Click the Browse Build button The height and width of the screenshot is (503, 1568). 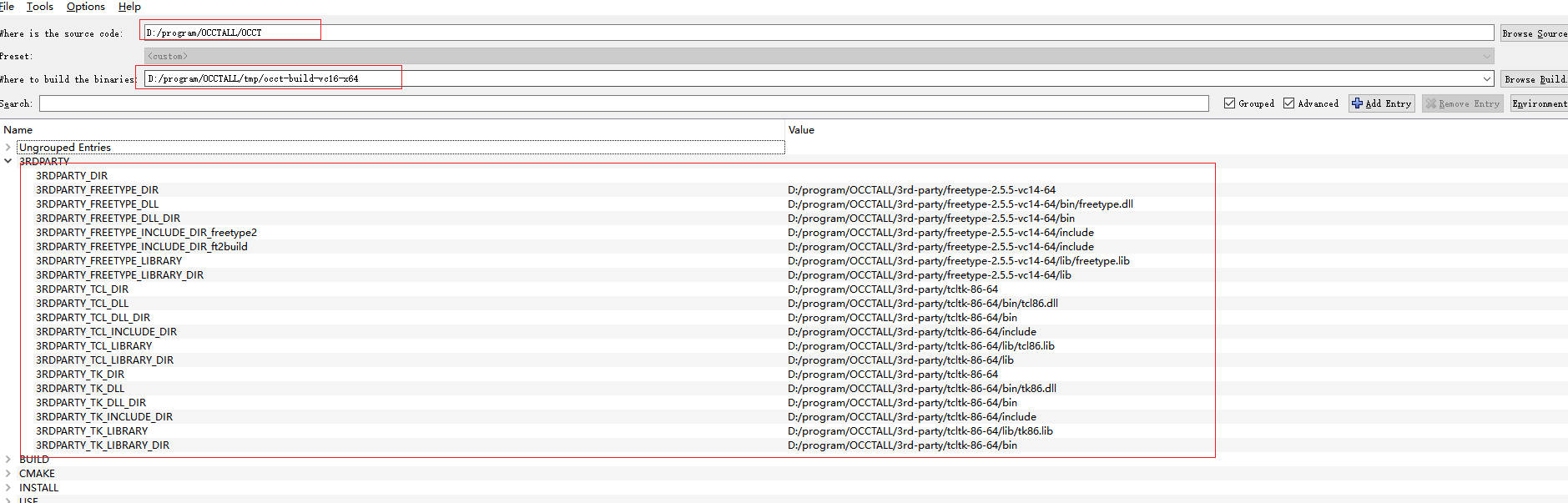click(x=1534, y=79)
